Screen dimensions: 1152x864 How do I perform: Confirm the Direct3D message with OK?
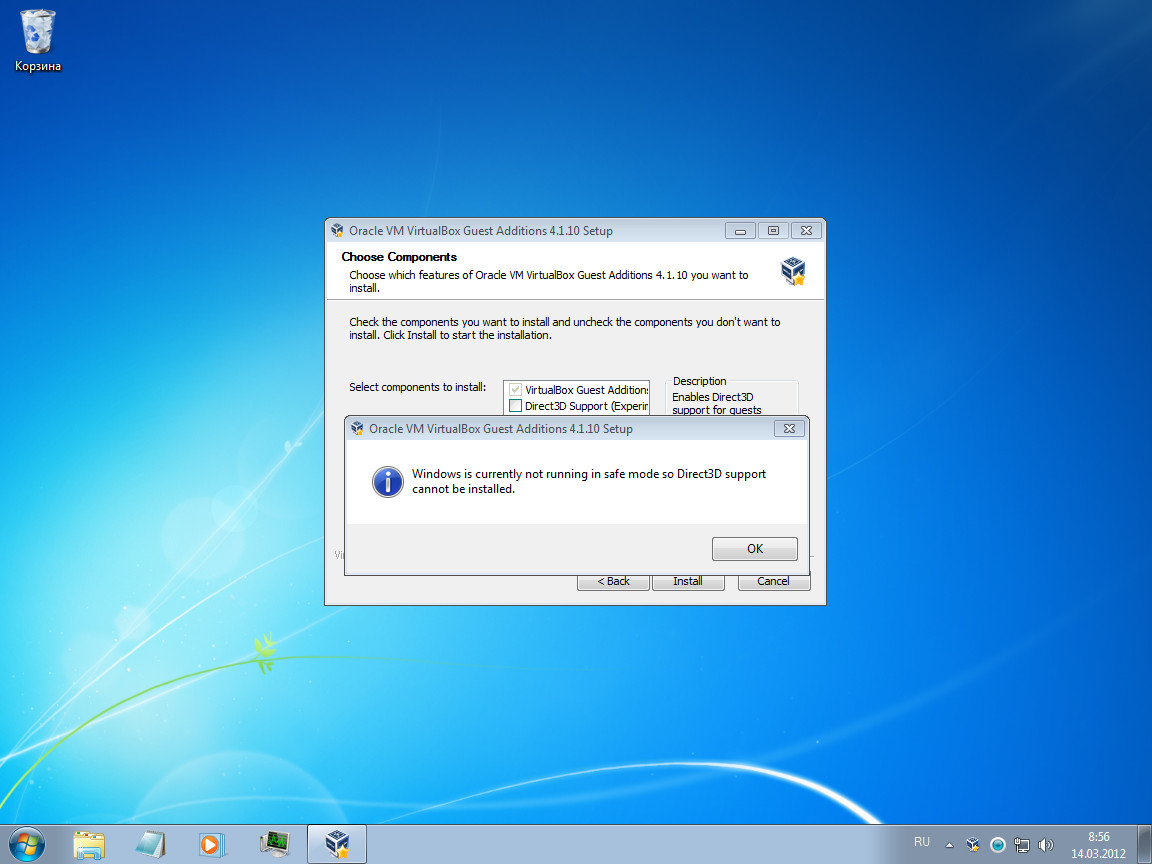coord(755,549)
